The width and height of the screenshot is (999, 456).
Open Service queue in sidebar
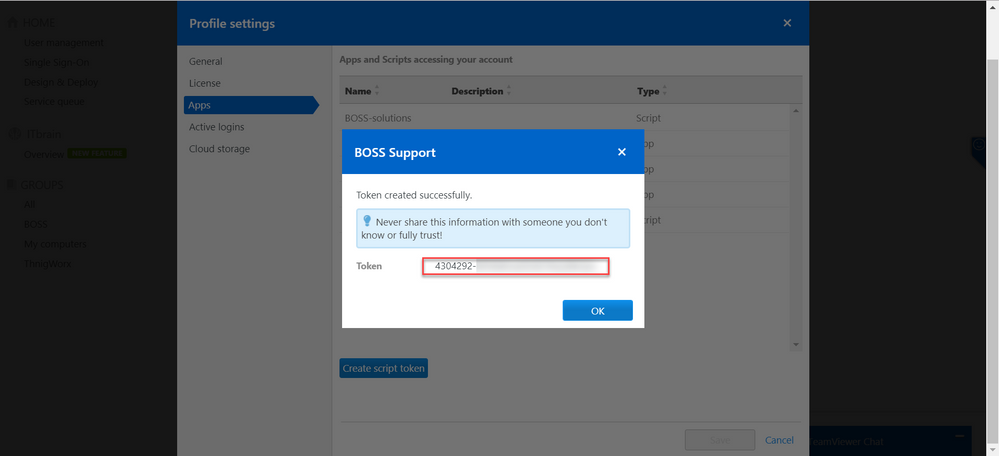54,101
